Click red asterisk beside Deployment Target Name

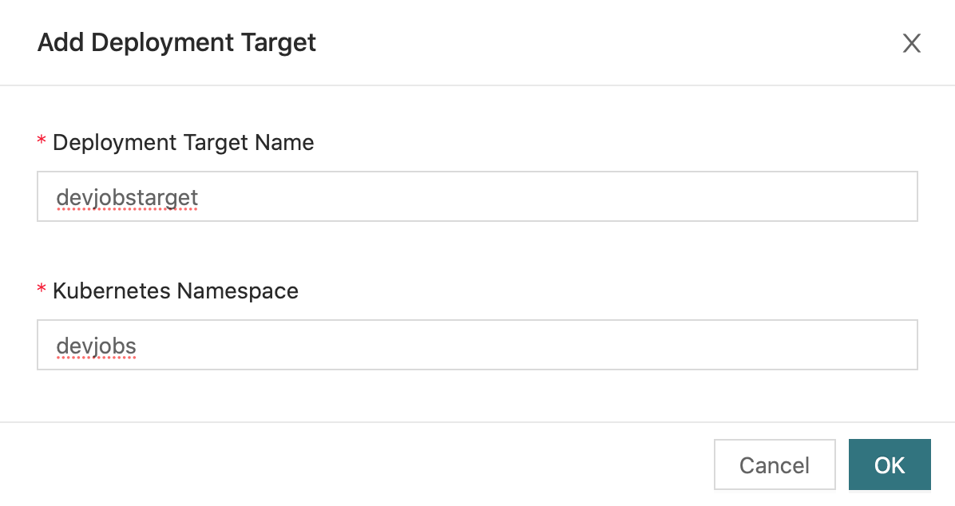[41, 141]
